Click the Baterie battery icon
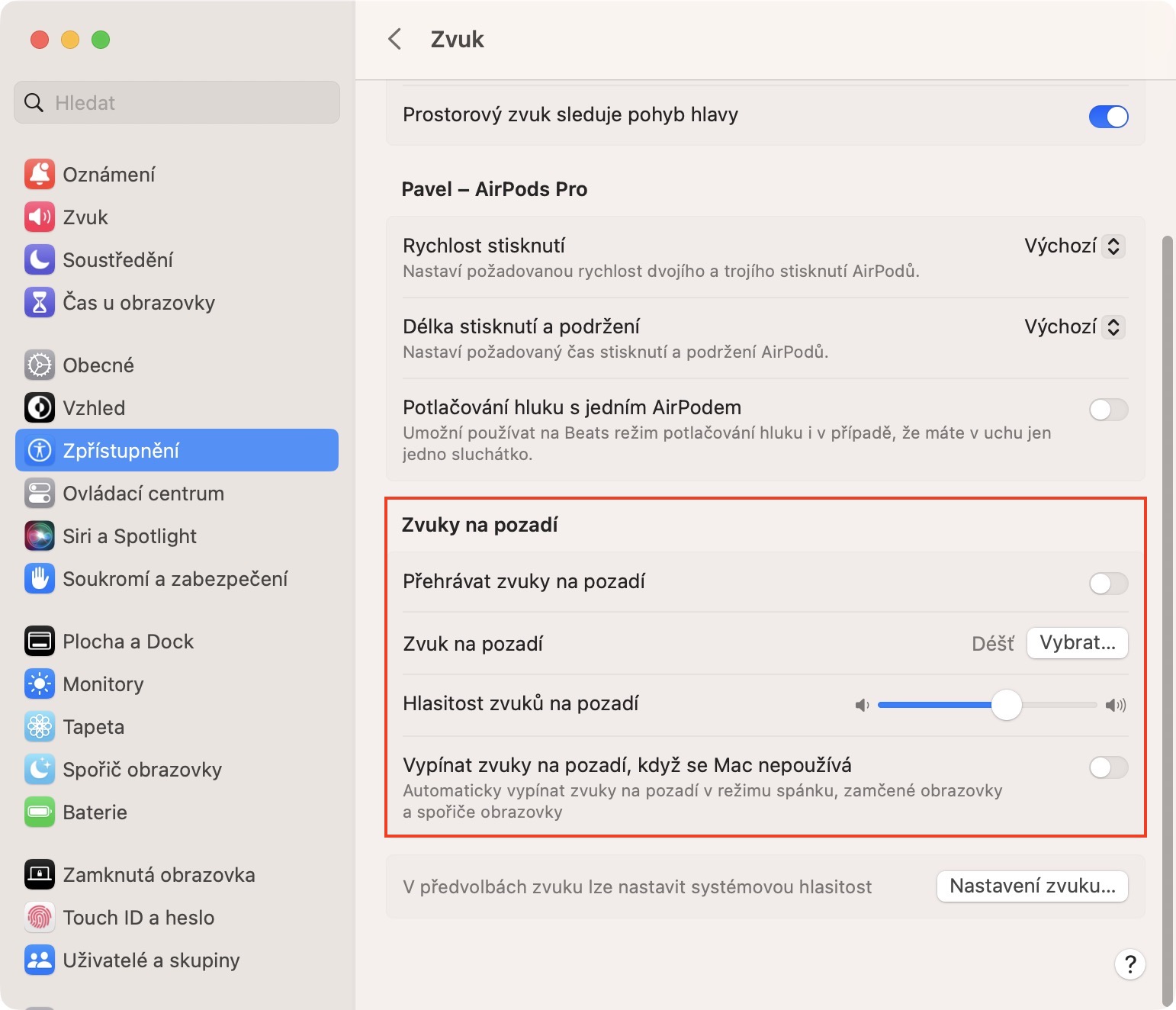1176x1010 pixels. pyautogui.click(x=40, y=812)
